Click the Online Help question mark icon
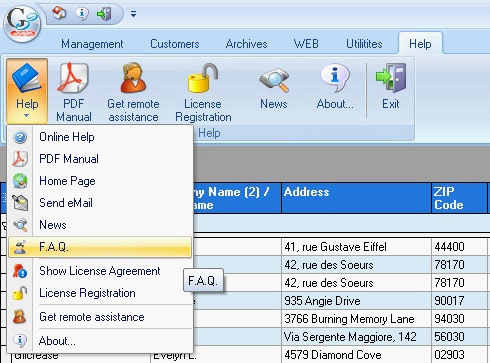The height and width of the screenshot is (363, 490). coord(20,137)
